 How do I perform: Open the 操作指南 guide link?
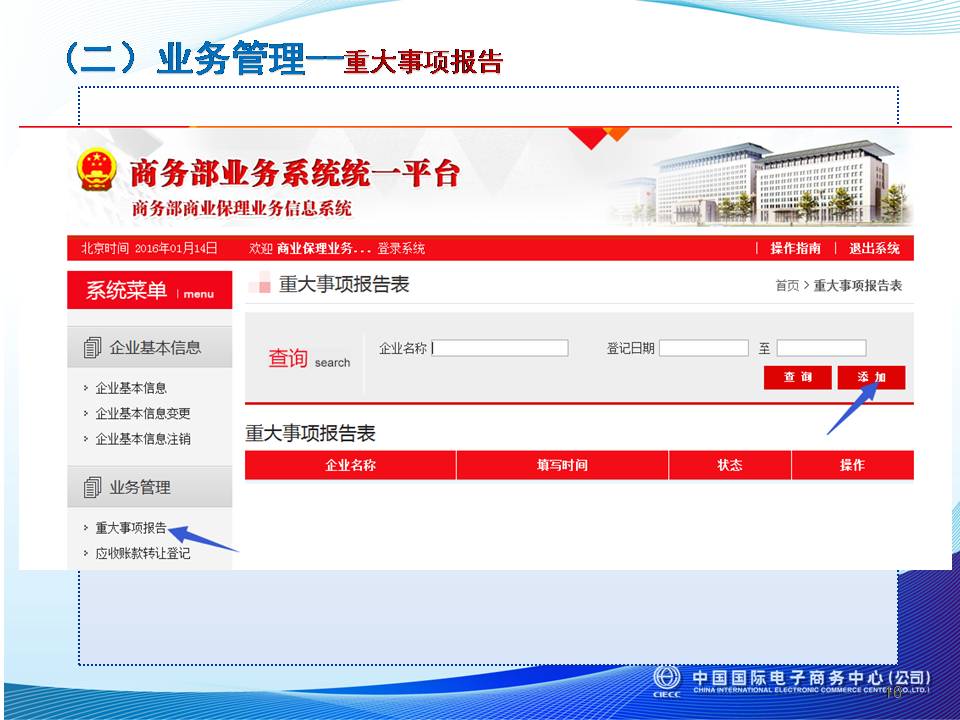[x=795, y=248]
